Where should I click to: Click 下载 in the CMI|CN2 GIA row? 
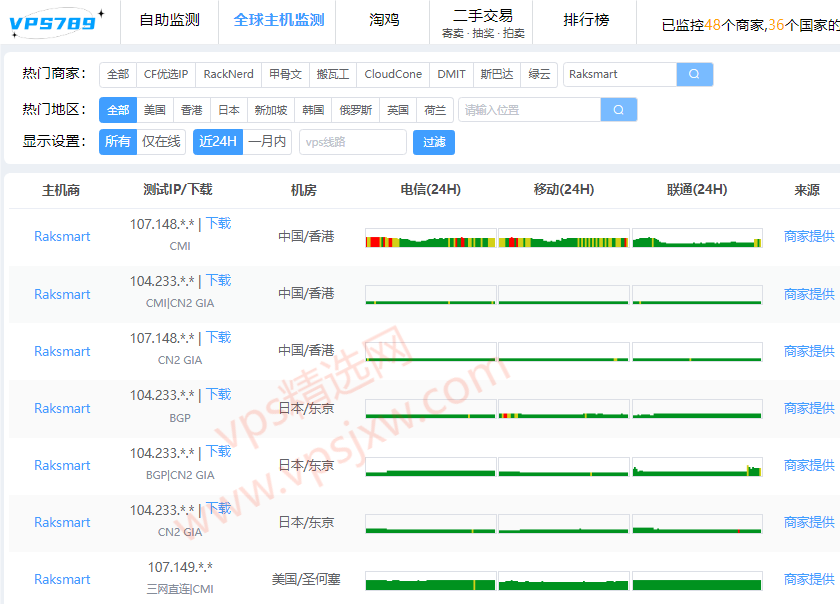point(219,280)
